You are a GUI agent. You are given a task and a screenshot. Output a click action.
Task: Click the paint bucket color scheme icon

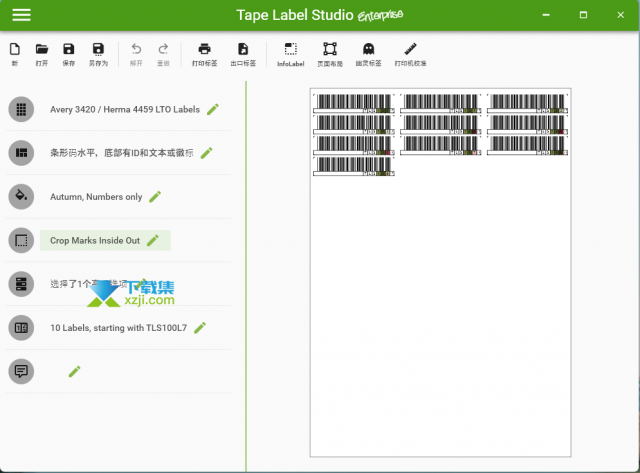(x=21, y=196)
